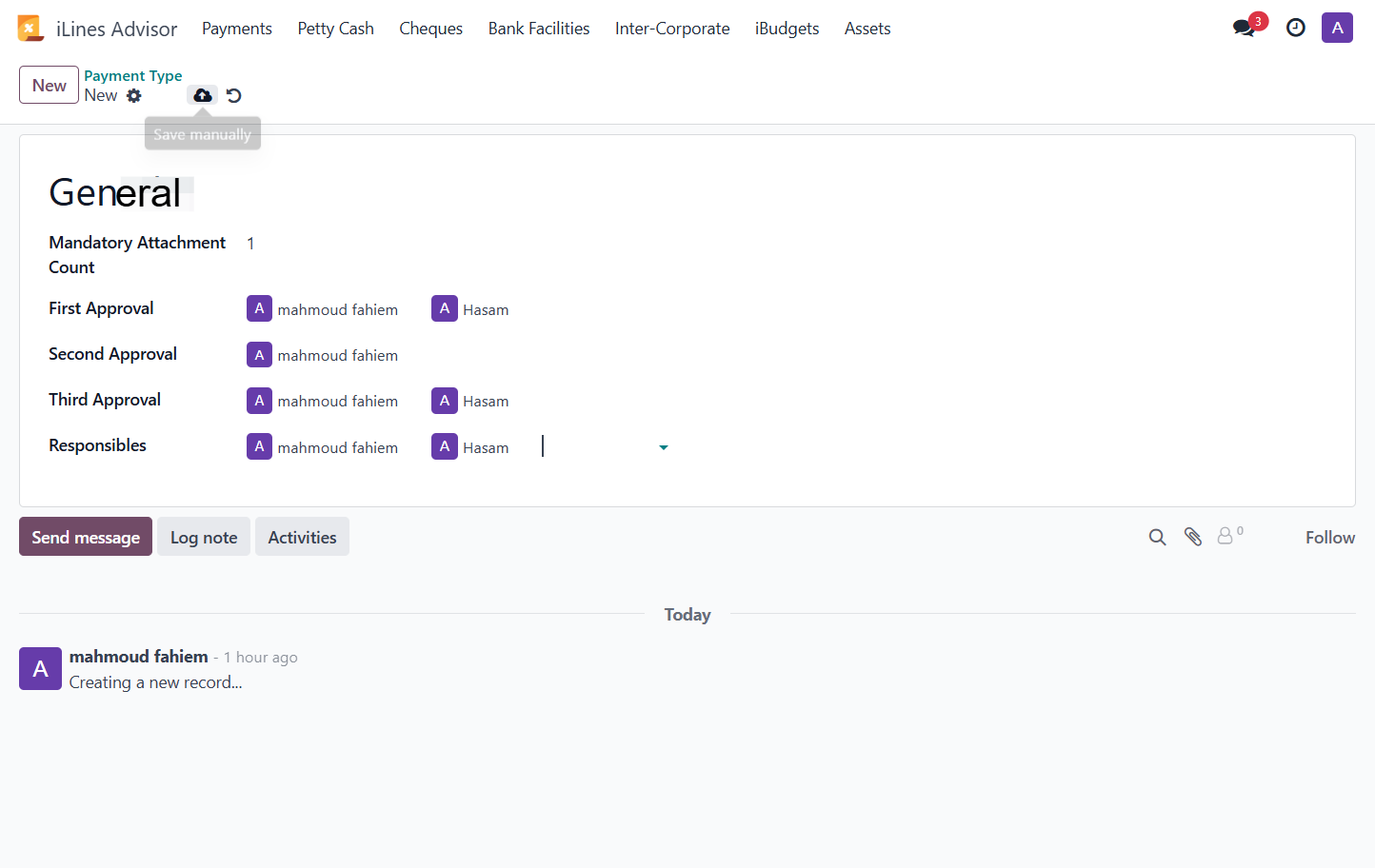Attach files using the paperclip icon
1375x868 pixels.
(1193, 537)
